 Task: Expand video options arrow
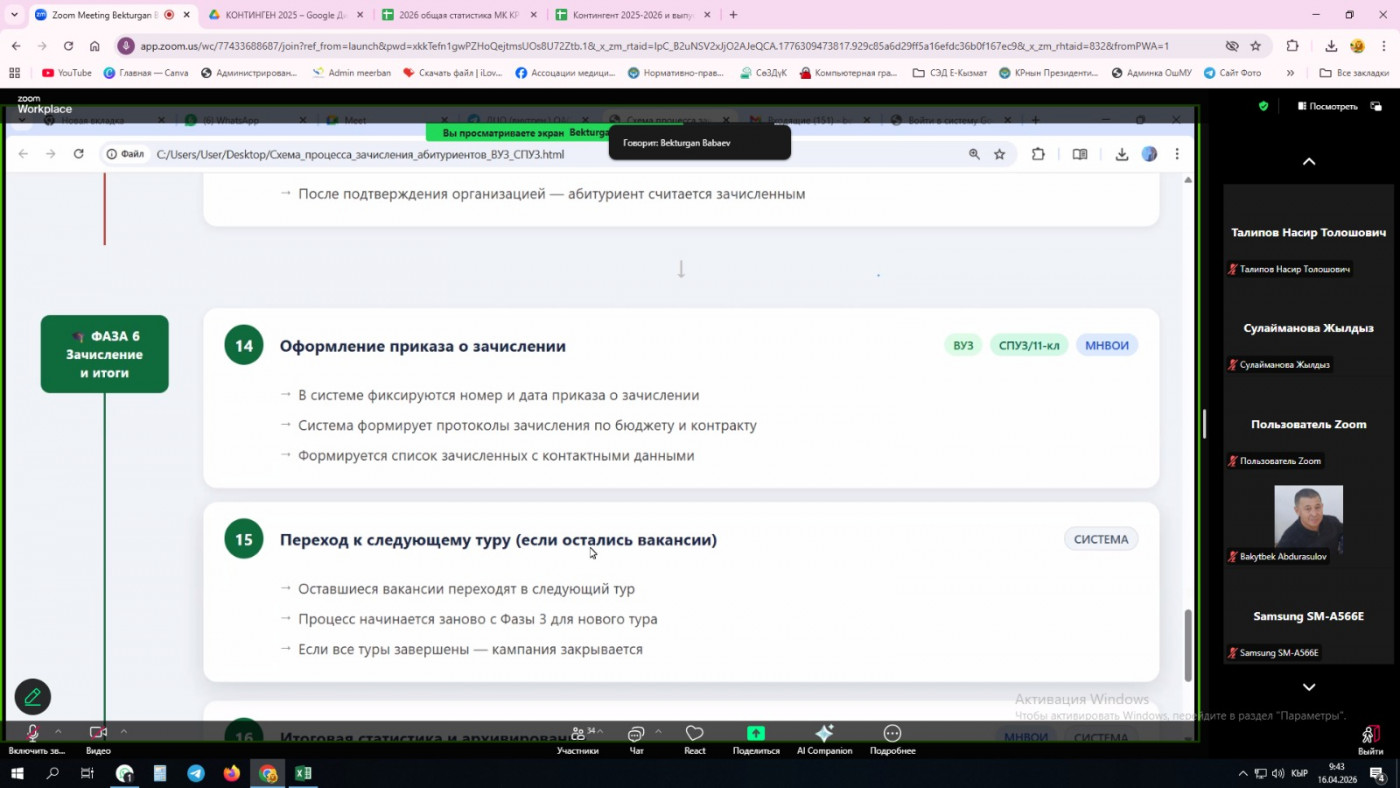click(124, 731)
